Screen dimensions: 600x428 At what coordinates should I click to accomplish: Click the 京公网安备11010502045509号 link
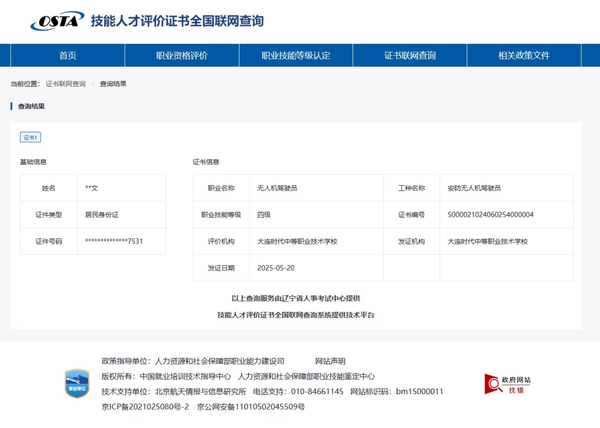pyautogui.click(x=251, y=406)
